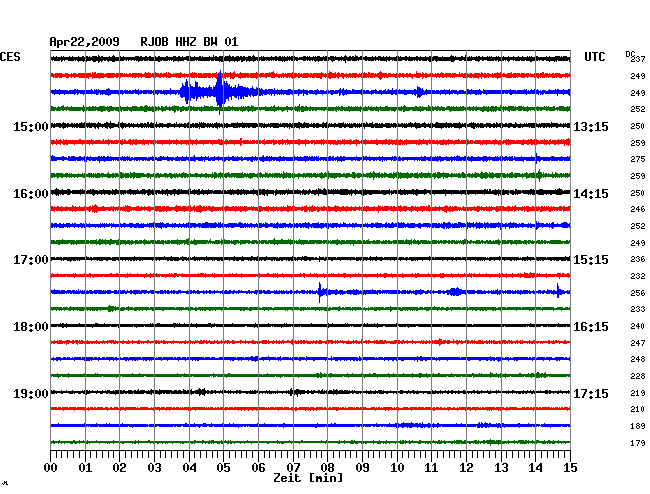
Task: Click minute 01 on the time axis
Action: (85, 468)
